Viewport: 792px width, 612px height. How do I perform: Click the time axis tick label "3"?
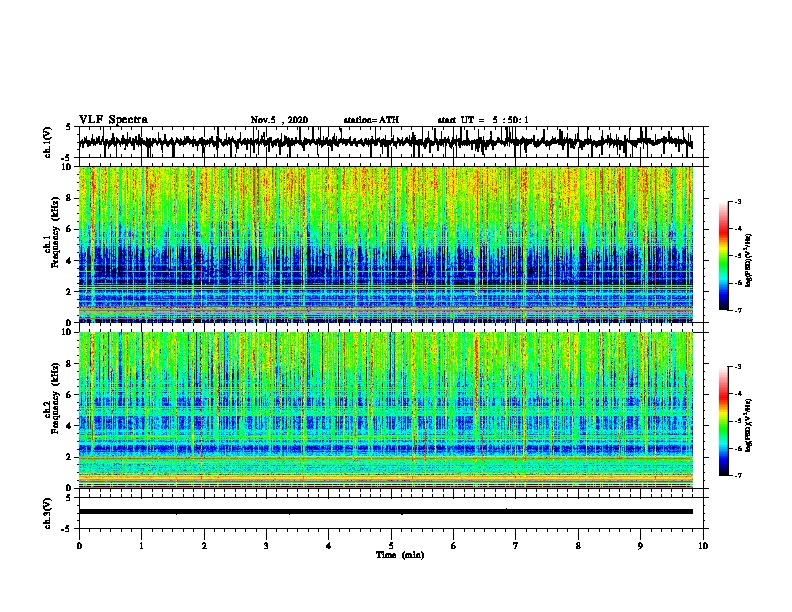[x=266, y=546]
